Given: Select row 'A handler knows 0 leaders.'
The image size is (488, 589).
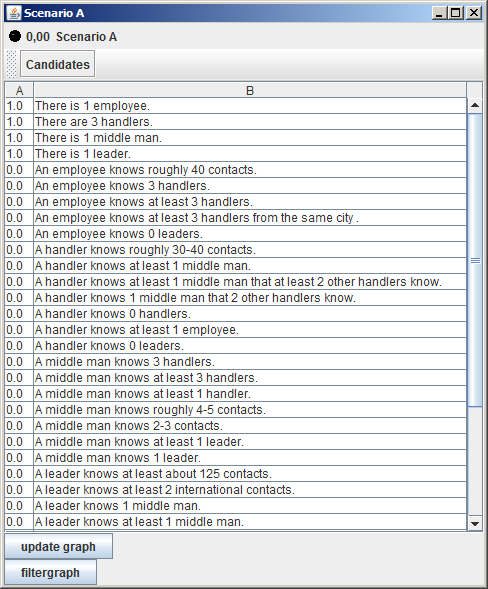Looking at the screenshot, I should [236, 346].
